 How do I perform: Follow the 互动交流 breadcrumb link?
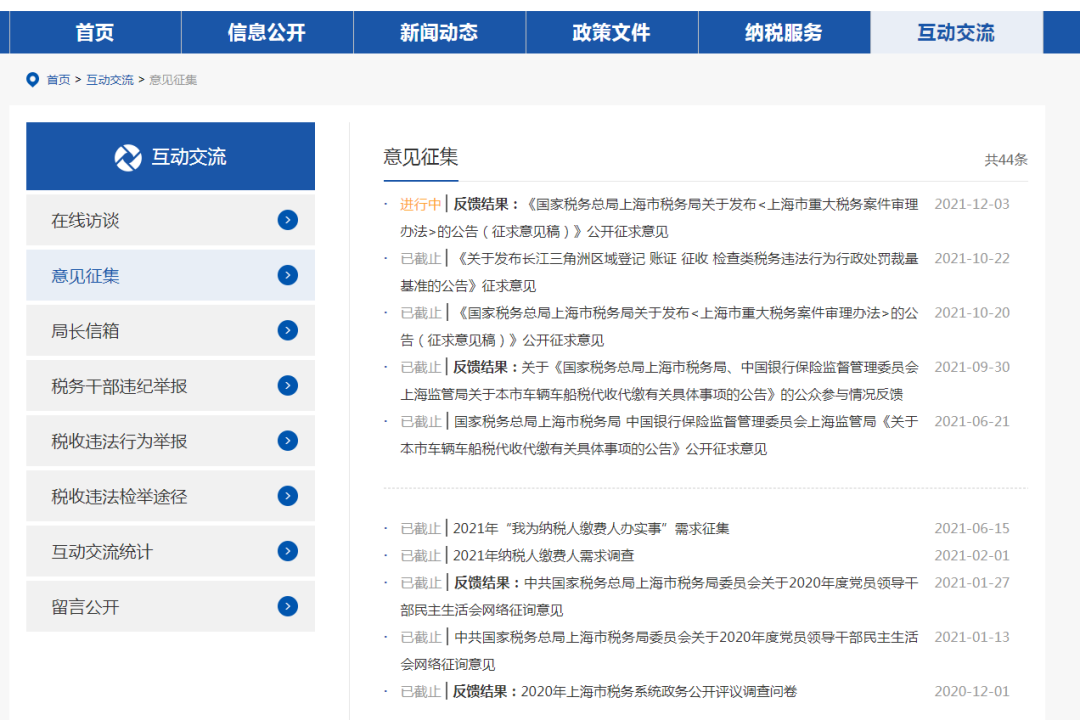[x=110, y=80]
